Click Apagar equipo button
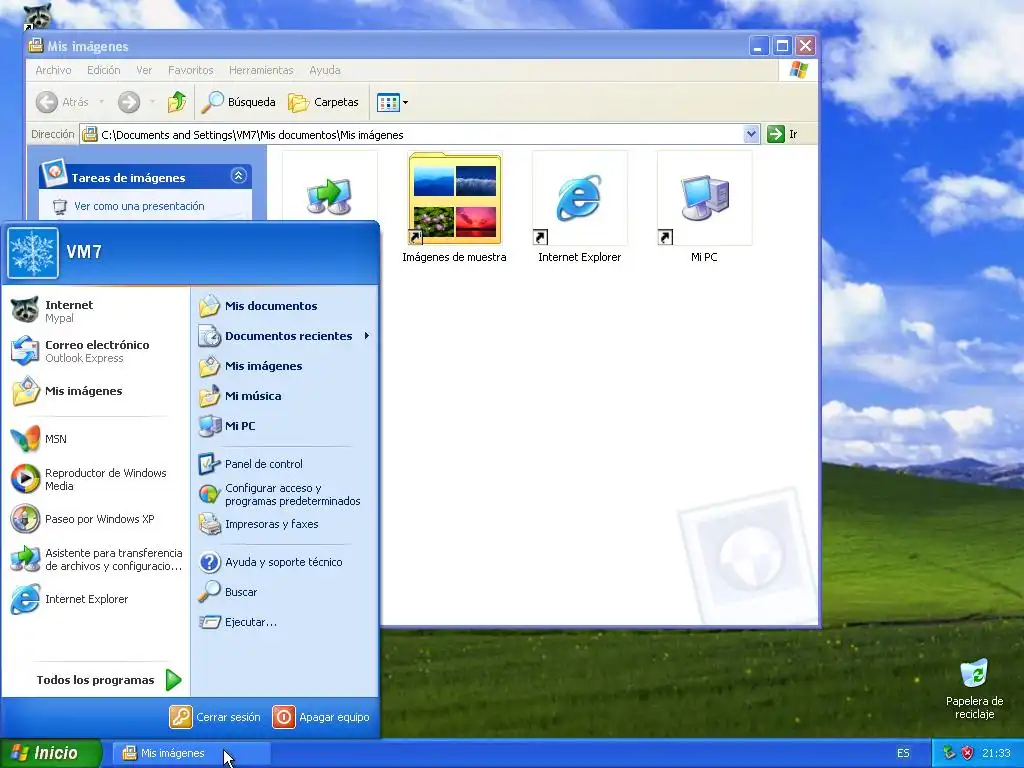 (321, 716)
